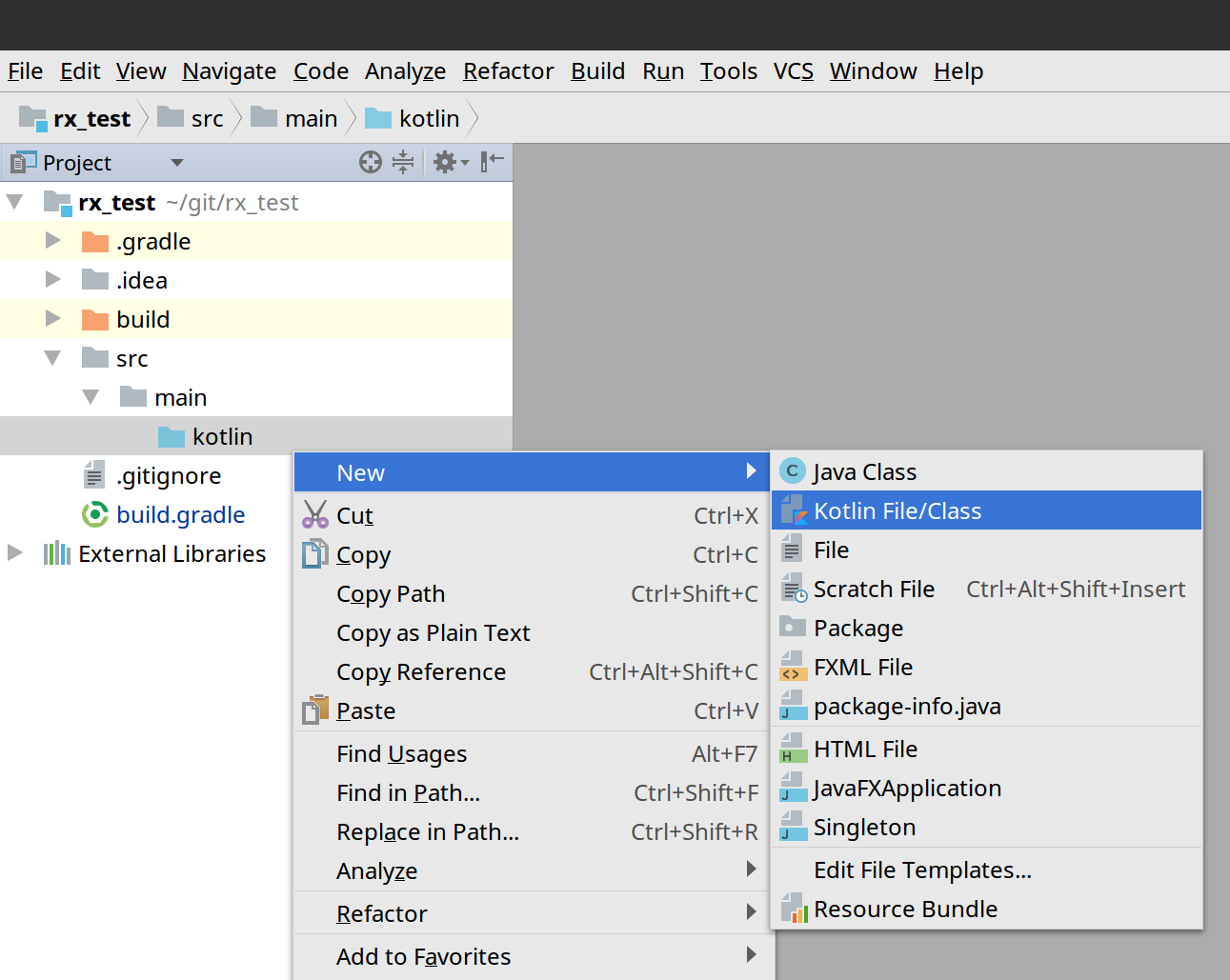Viewport: 1230px width, 980px height.
Task: Open the Build menu
Action: [x=598, y=71]
